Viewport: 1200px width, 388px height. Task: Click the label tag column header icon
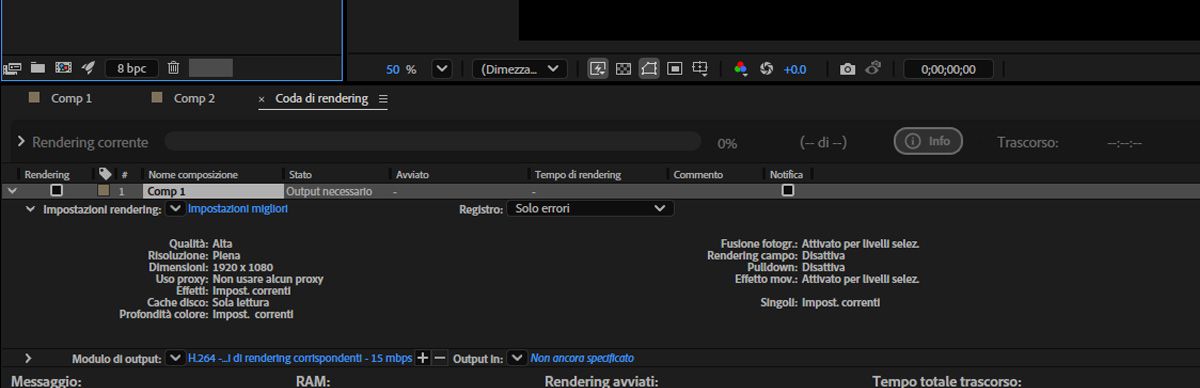click(x=105, y=174)
